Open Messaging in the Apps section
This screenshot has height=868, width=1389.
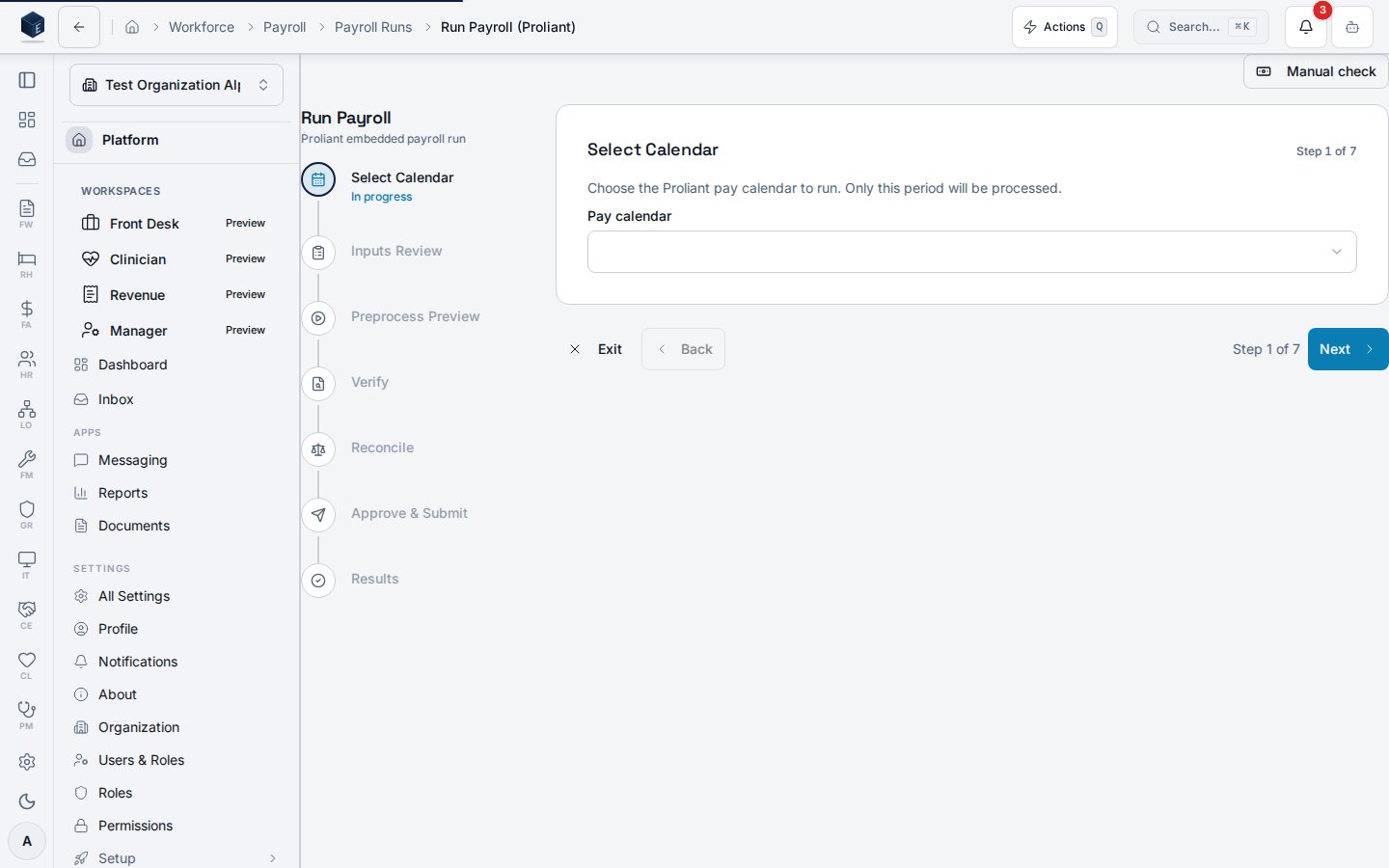click(177, 460)
